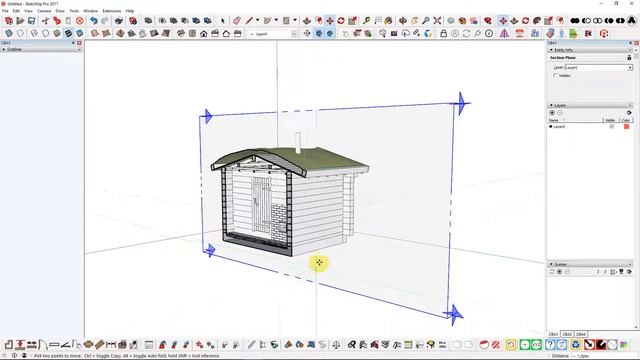Choose the Line pencil tool

(x=249, y=20)
